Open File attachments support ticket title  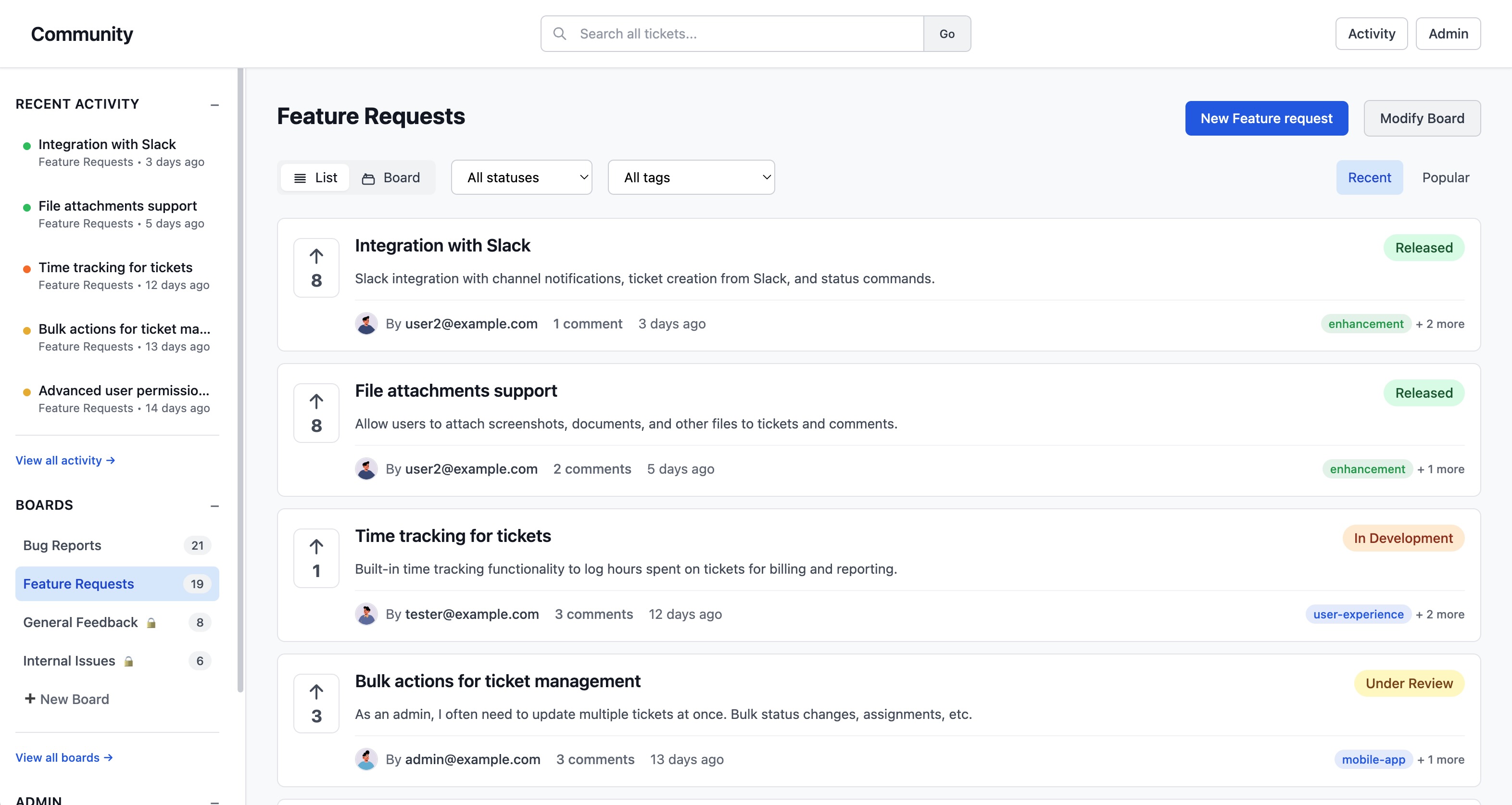click(456, 391)
